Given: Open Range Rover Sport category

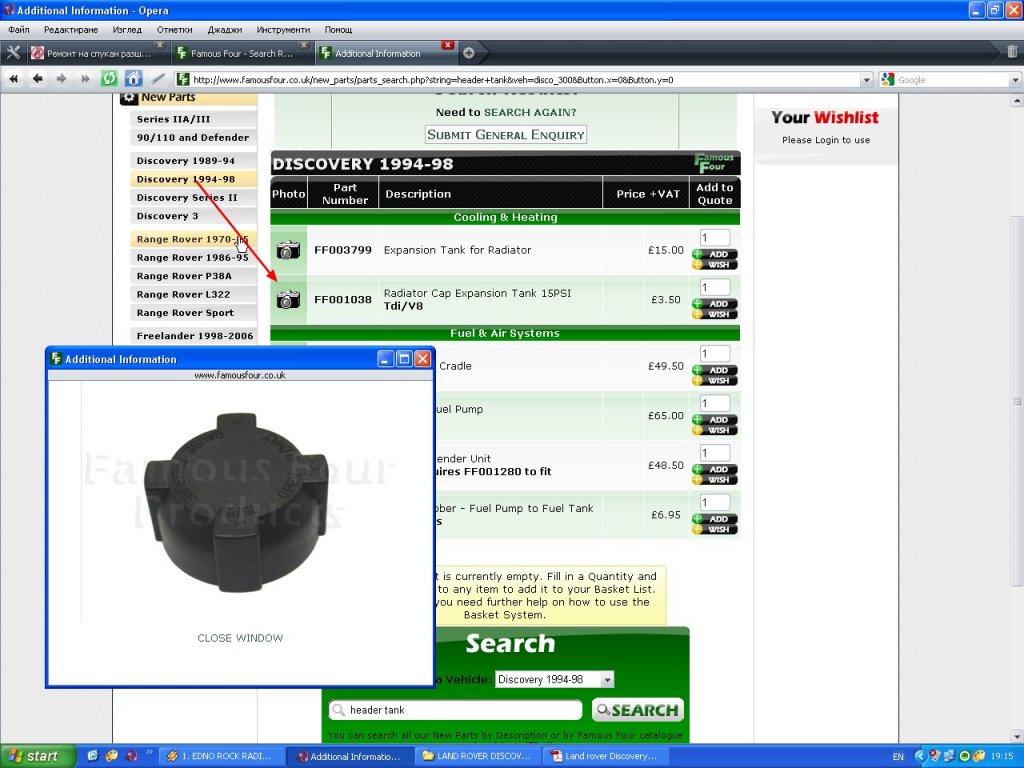Looking at the screenshot, I should tap(193, 312).
